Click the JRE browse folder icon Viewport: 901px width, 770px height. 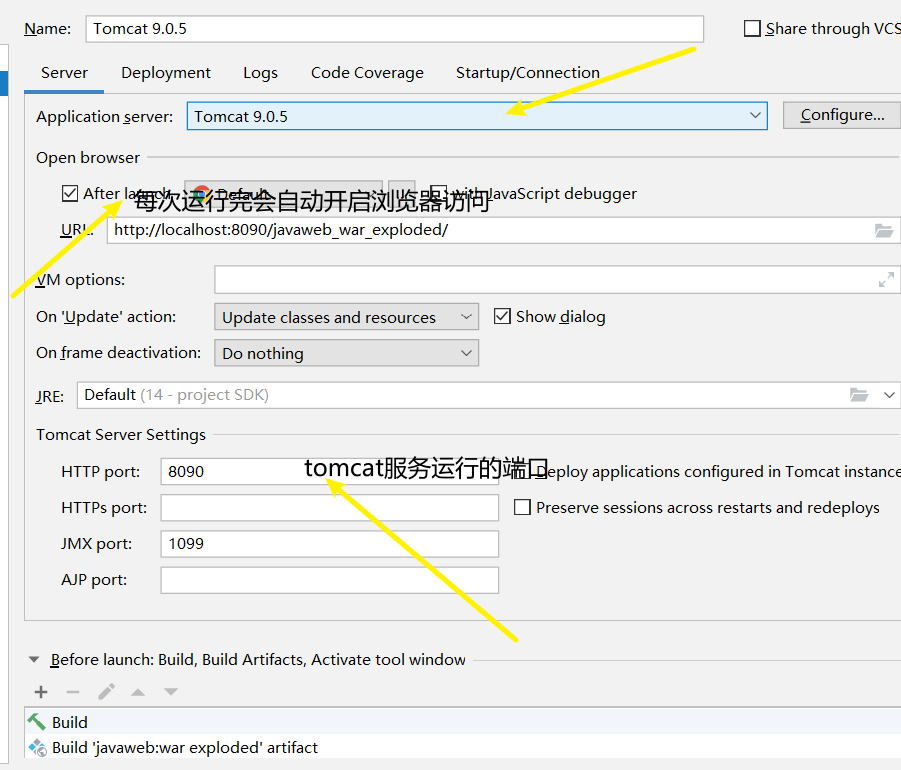859,395
